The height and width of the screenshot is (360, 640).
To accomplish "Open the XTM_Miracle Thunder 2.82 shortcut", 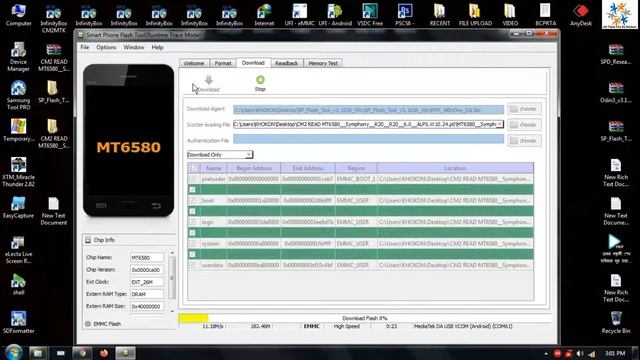I will [18, 172].
